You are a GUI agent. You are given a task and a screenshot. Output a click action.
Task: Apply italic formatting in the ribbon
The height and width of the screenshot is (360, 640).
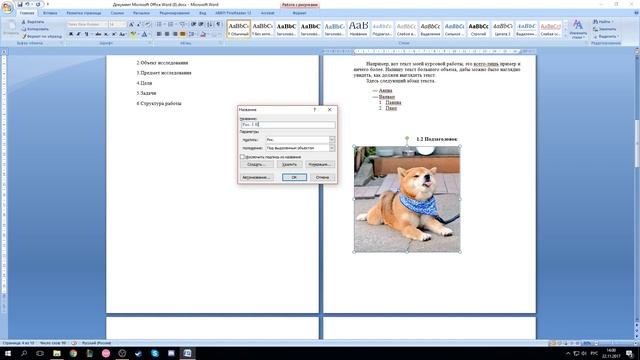click(78, 34)
